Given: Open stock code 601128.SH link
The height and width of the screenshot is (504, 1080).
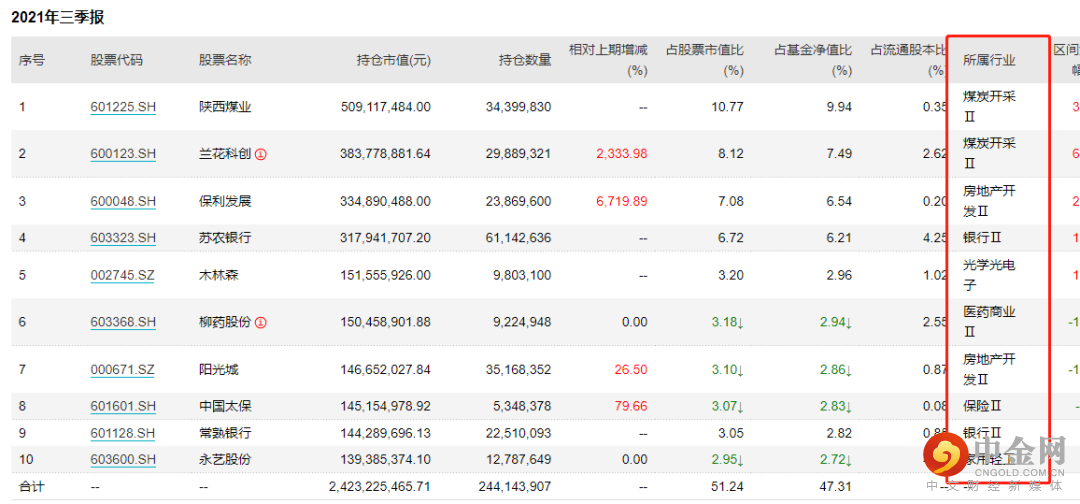Looking at the screenshot, I should click(123, 433).
